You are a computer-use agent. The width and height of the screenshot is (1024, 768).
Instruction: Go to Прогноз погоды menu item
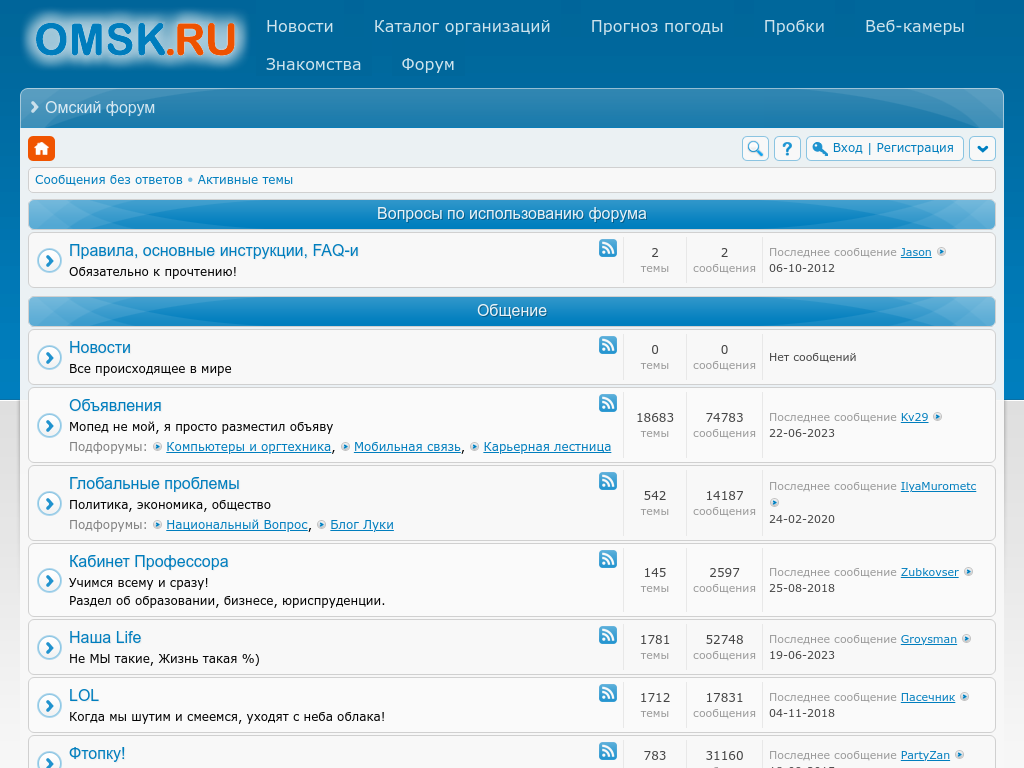click(657, 27)
